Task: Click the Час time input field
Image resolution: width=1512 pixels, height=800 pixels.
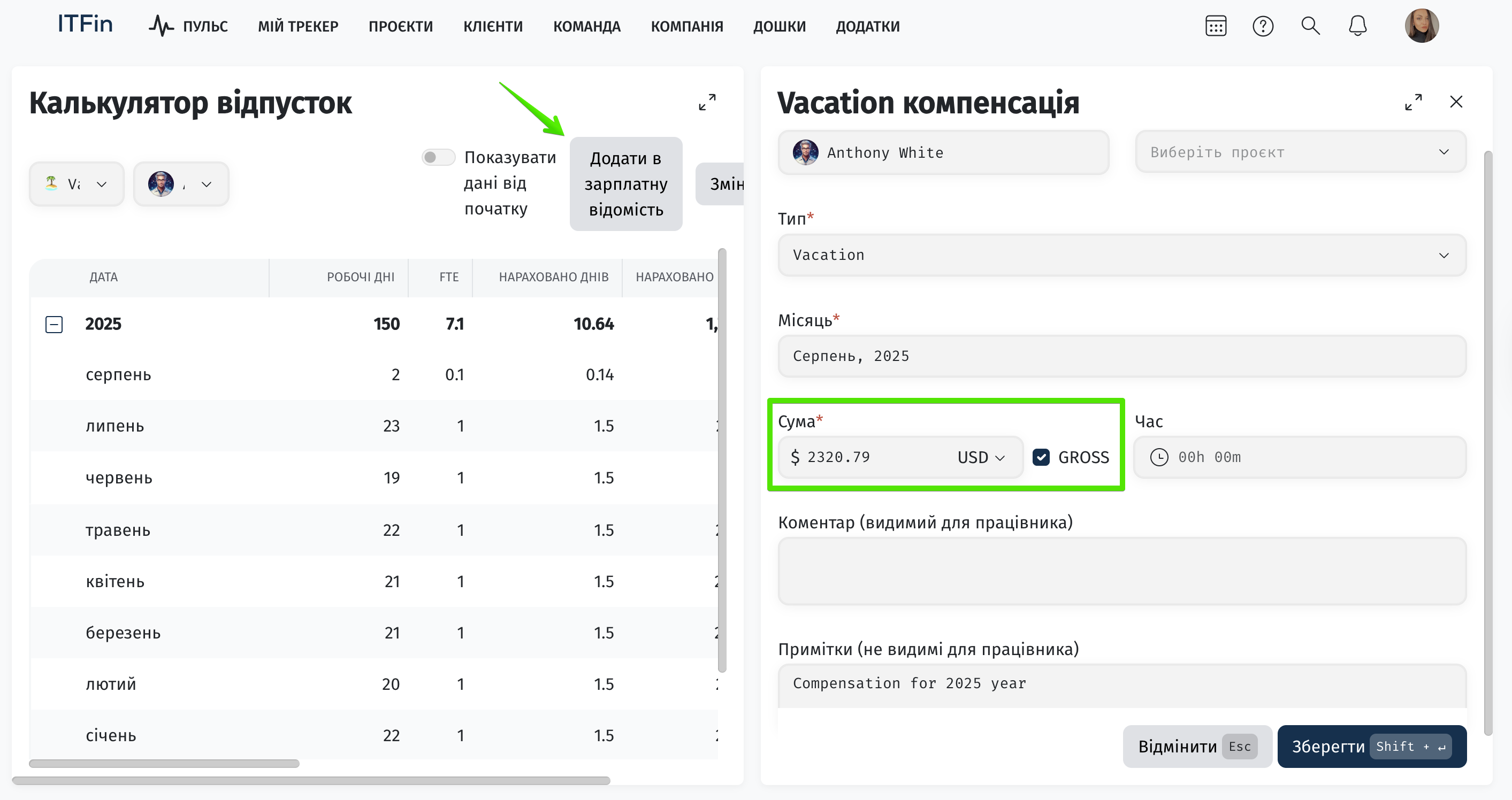Action: (x=1300, y=457)
